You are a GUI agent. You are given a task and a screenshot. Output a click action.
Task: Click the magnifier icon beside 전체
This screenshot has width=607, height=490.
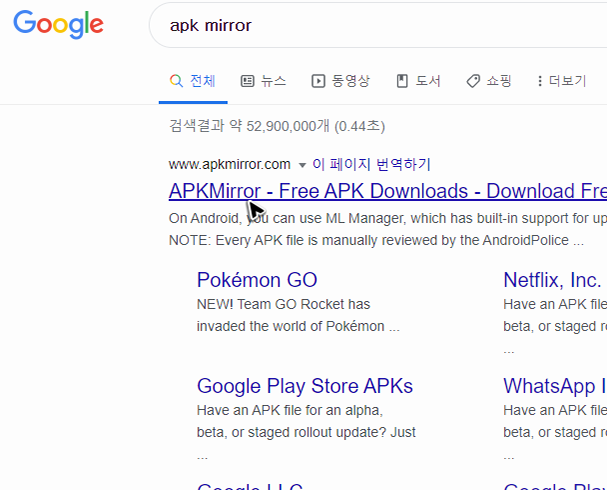tap(176, 81)
